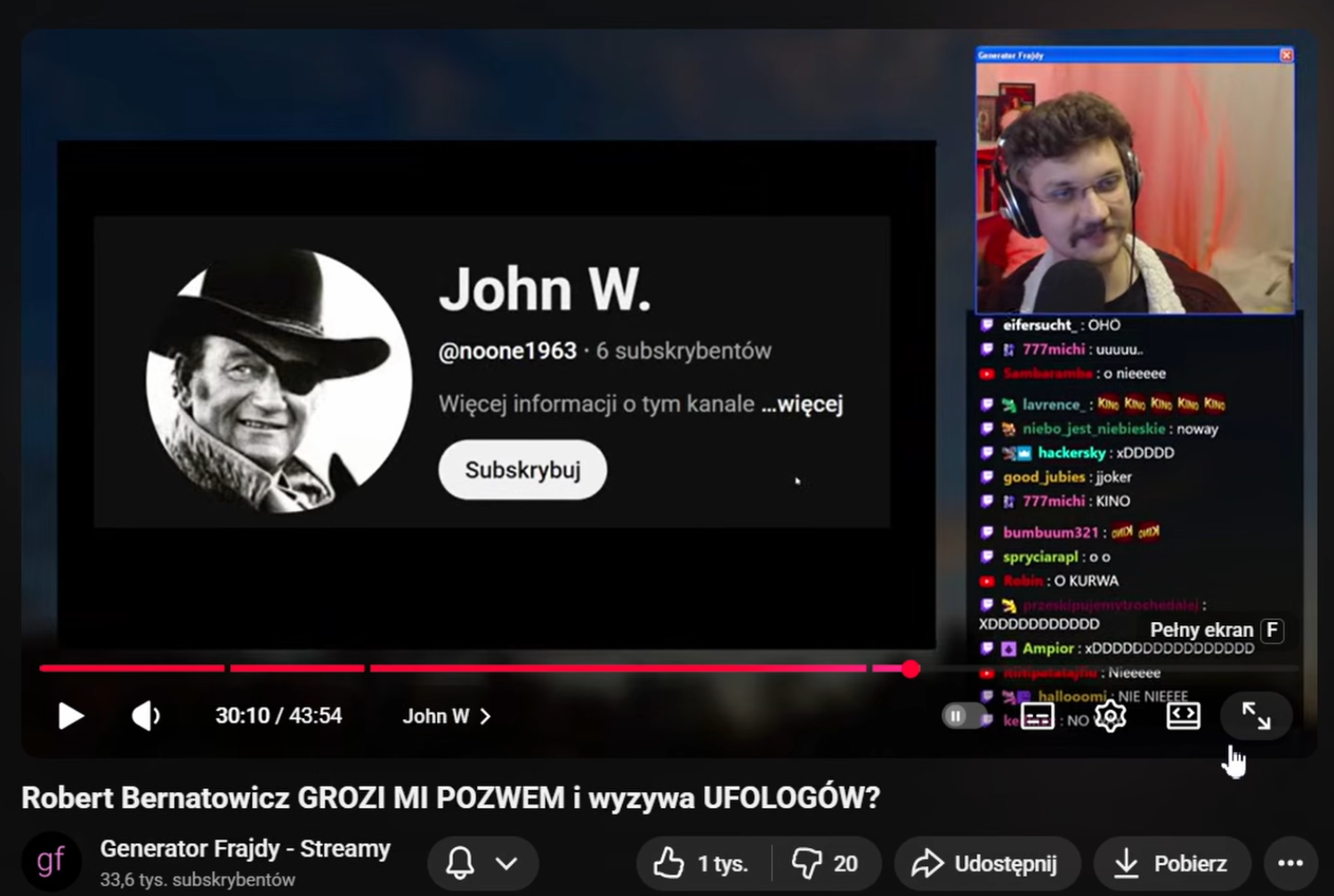The width and height of the screenshot is (1334, 896).
Task: Toggle the autoplay switch
Action: [962, 716]
